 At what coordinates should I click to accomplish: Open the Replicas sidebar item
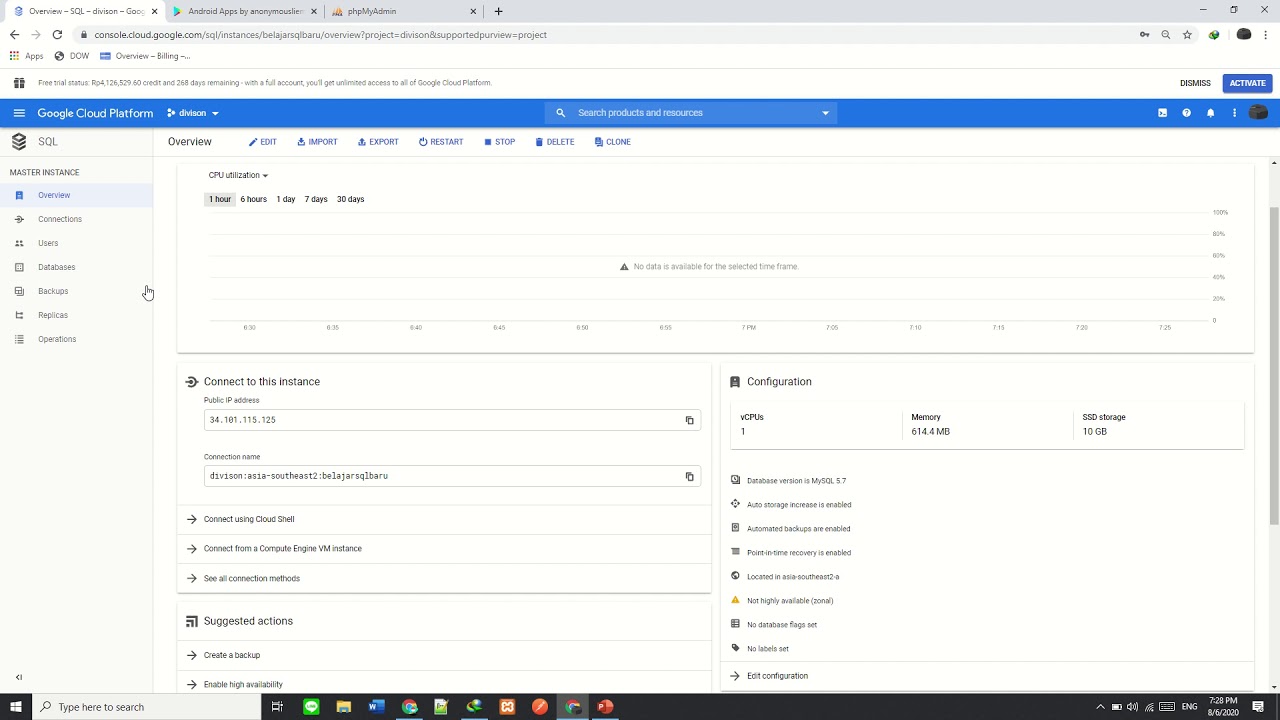pyautogui.click(x=76, y=315)
